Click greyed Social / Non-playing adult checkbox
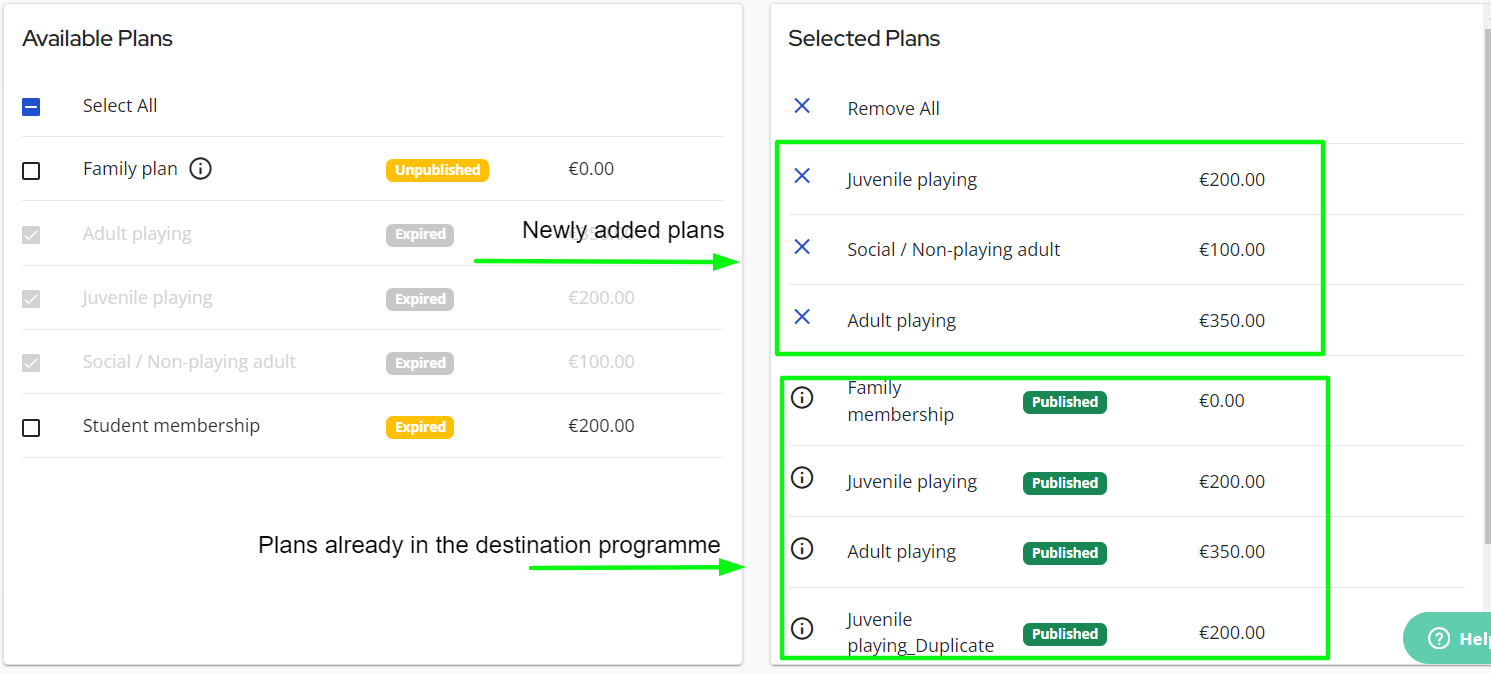1491x674 pixels. (31, 363)
